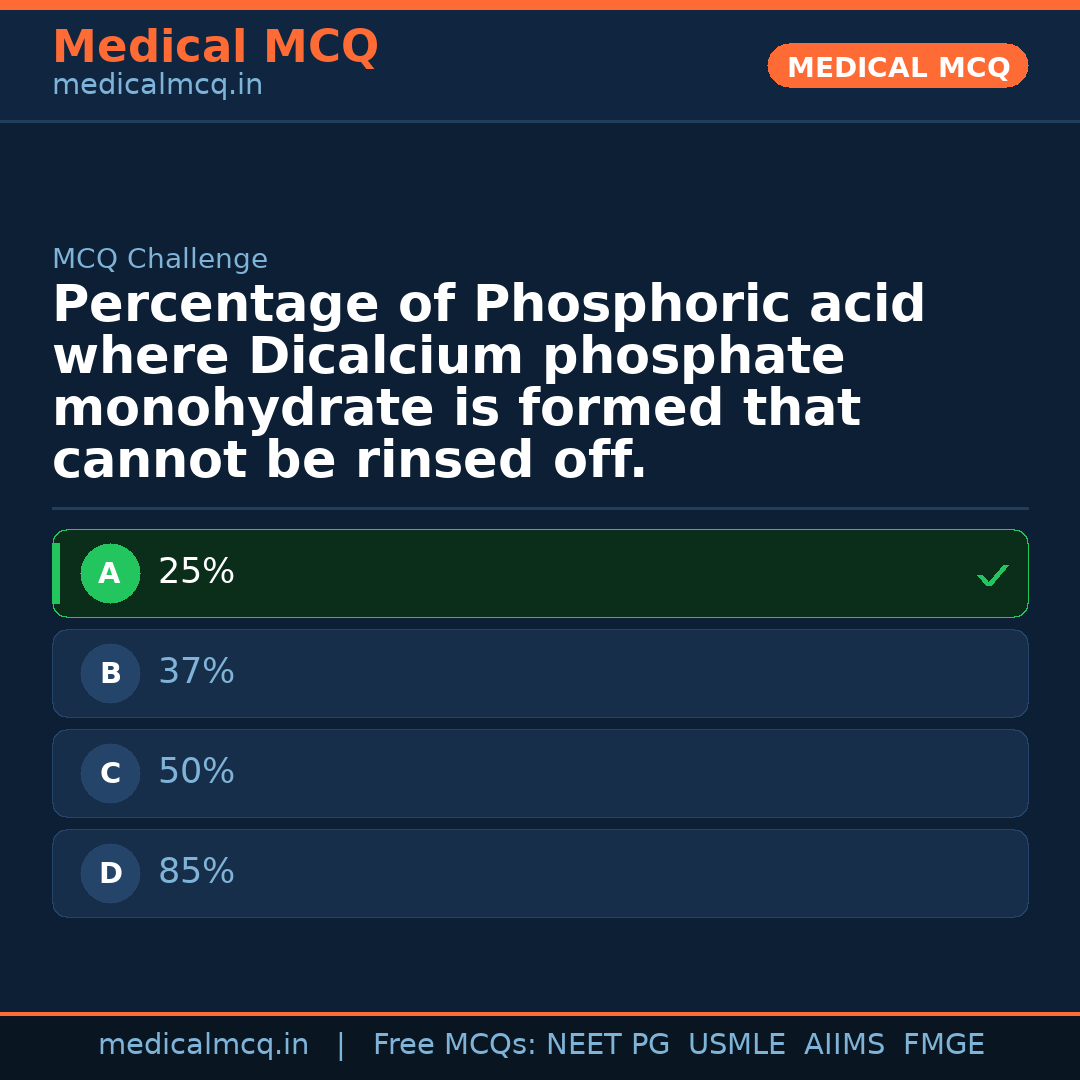Image resolution: width=1080 pixels, height=1080 pixels.
Task: Click the MCQ Challenge label
Action: click(x=160, y=260)
